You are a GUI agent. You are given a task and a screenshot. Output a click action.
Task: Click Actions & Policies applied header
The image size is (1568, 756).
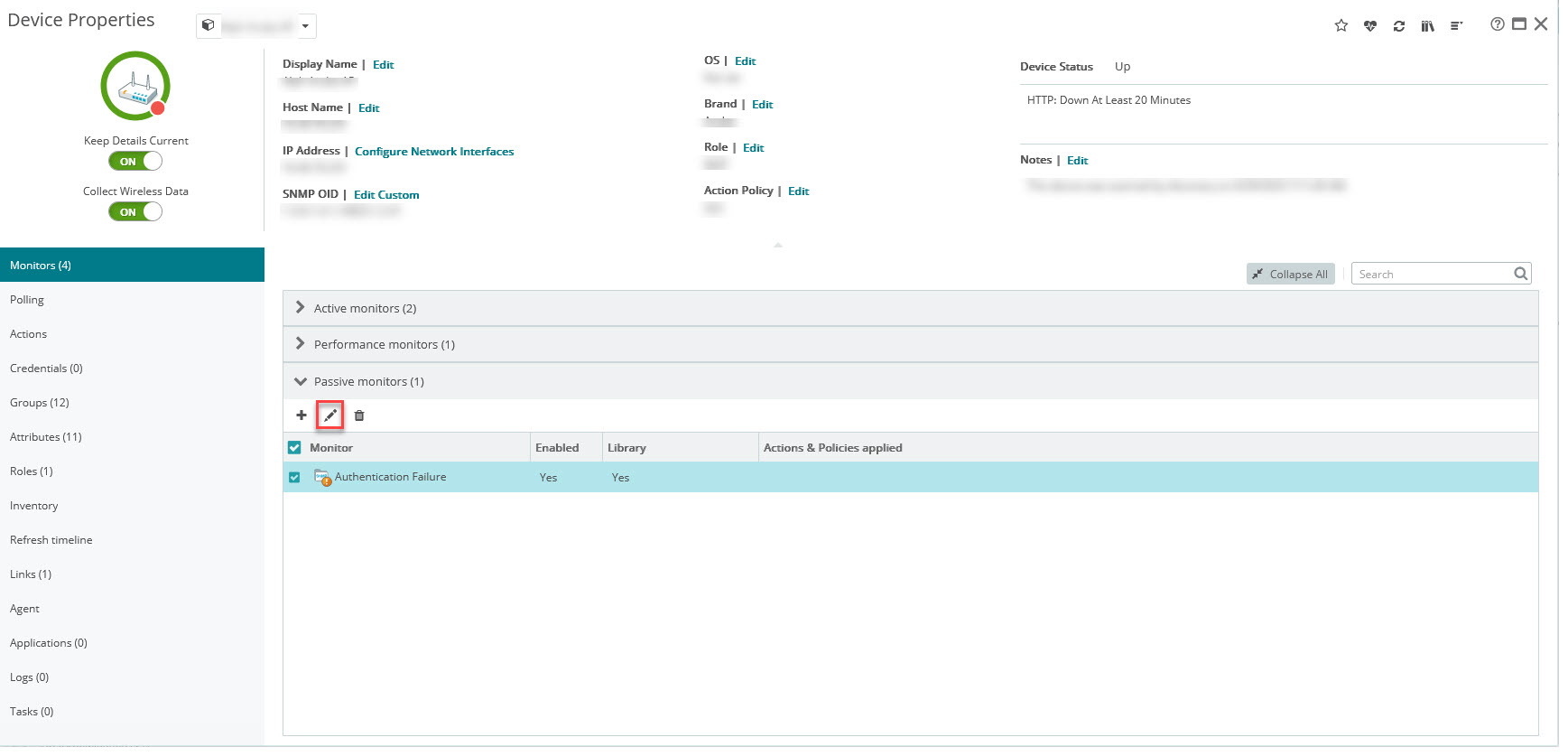(x=832, y=447)
